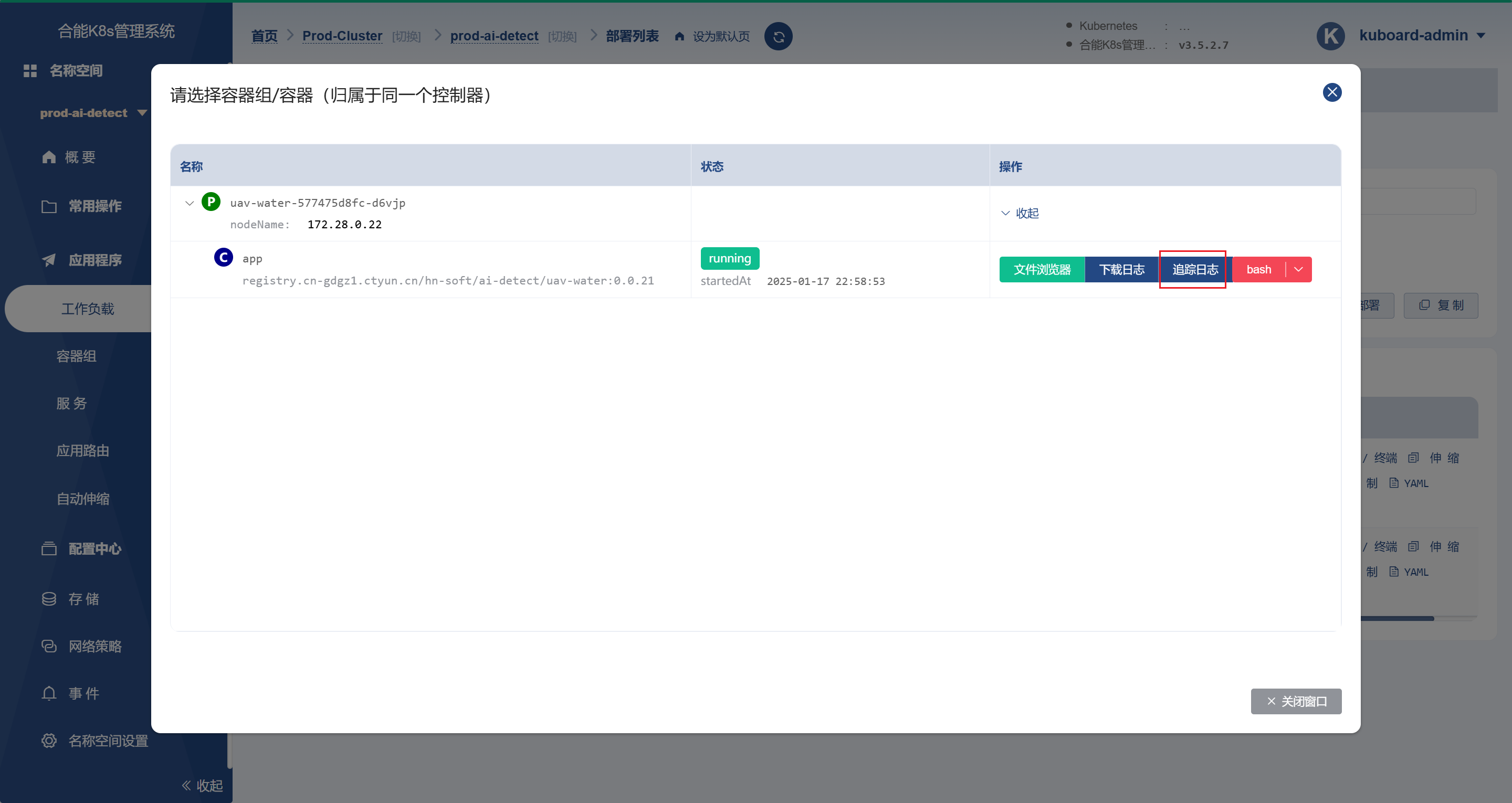Click the folder icon beside 常用操作

pyautogui.click(x=49, y=206)
